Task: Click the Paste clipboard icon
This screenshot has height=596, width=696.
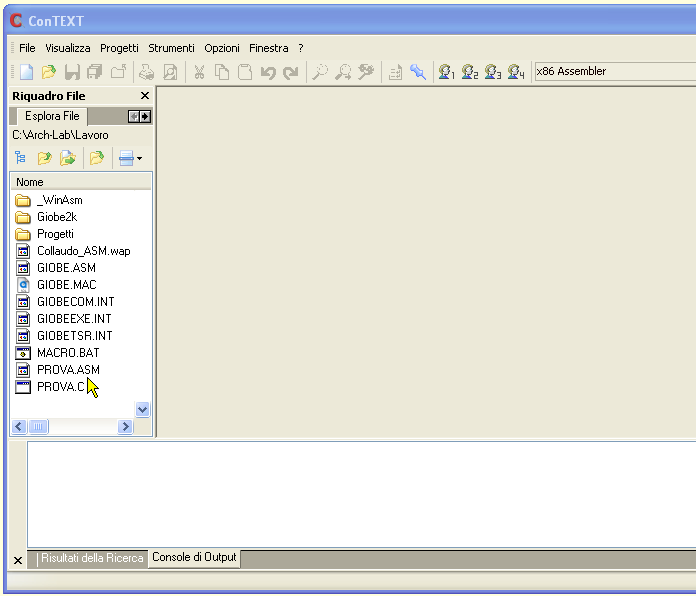Action: pos(245,72)
